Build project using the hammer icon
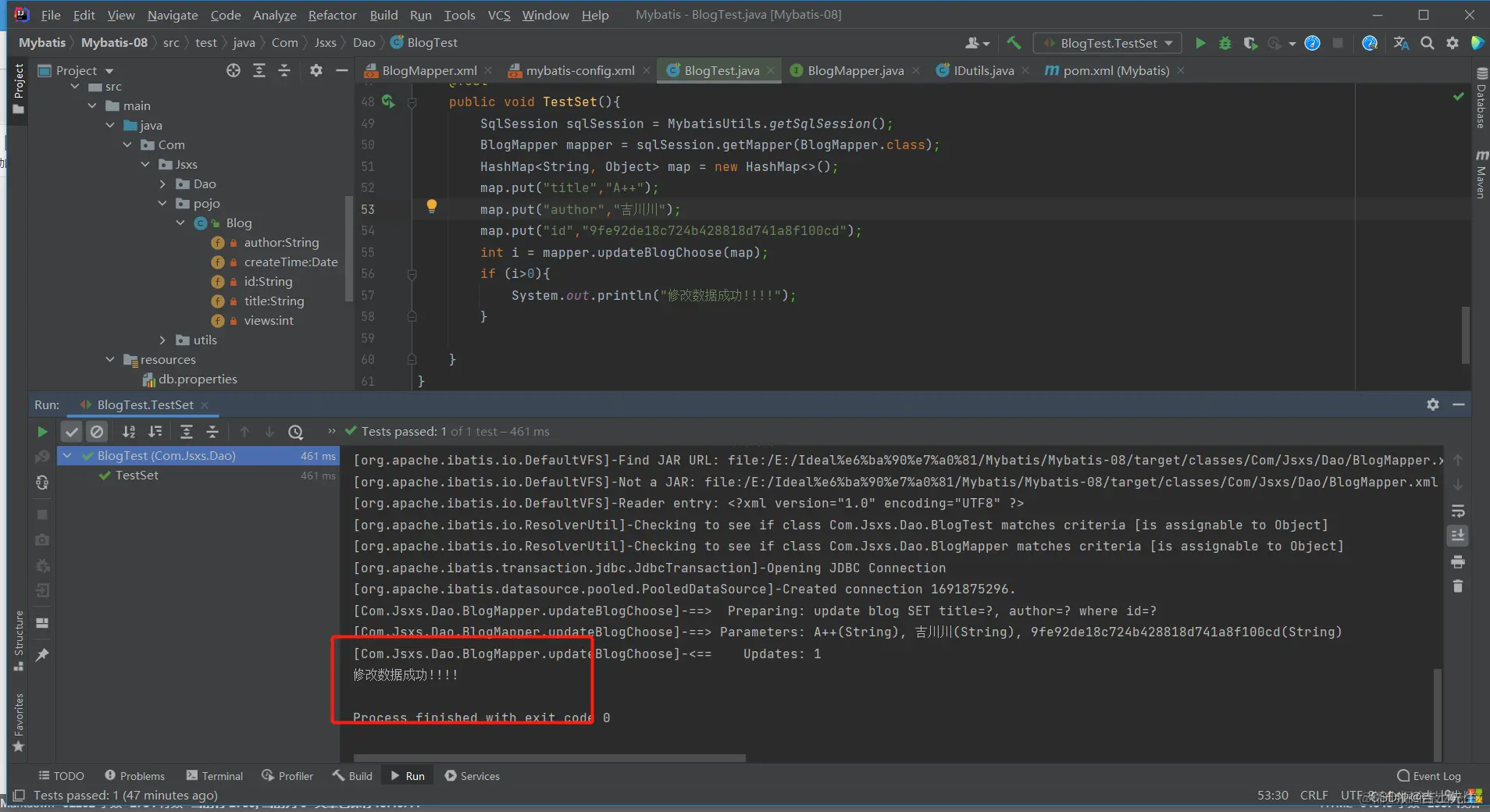 (1014, 43)
